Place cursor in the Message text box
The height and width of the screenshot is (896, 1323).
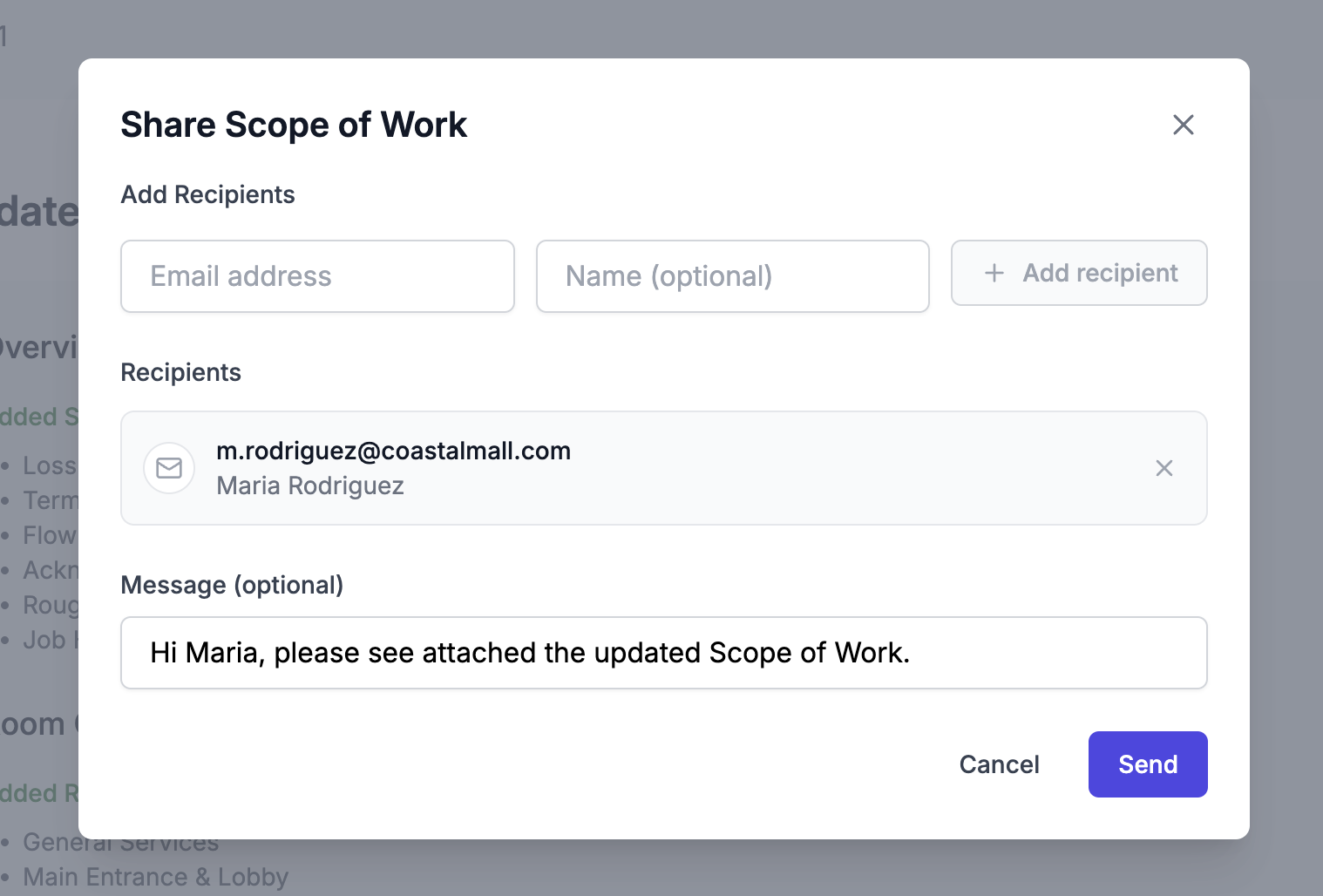click(x=663, y=653)
